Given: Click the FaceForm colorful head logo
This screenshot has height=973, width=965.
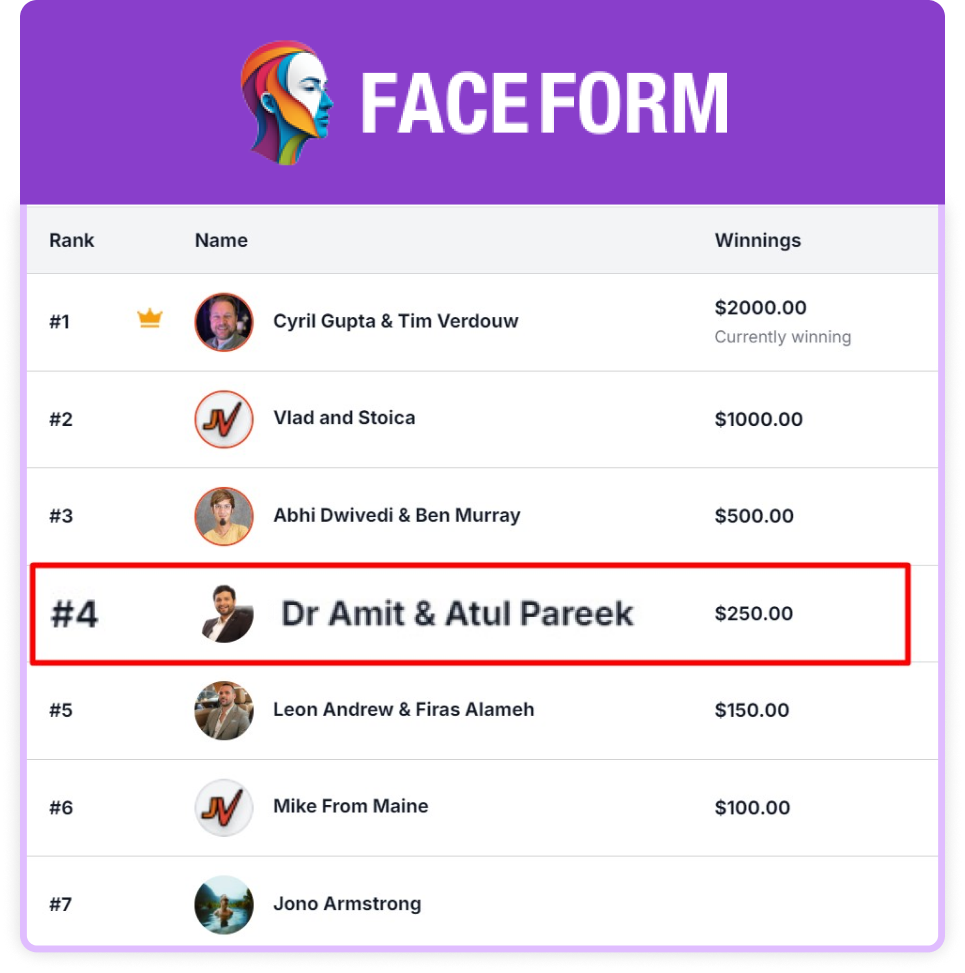Looking at the screenshot, I should tap(287, 102).
